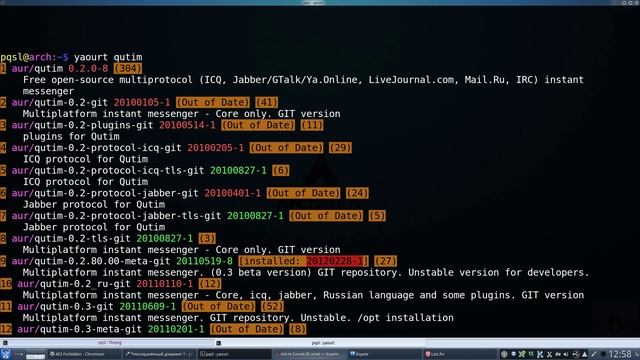640x360 pixels.
Task: Click vote count '(12)'
Action: click(210, 284)
